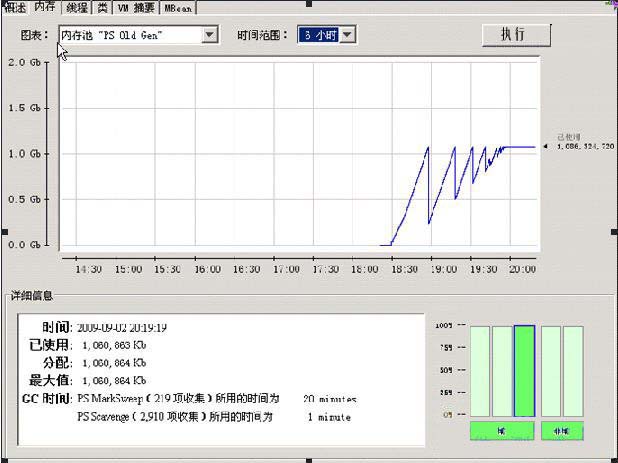Click the 14:30 time axis label
Image resolution: width=618 pixels, height=463 pixels.
click(x=89, y=270)
